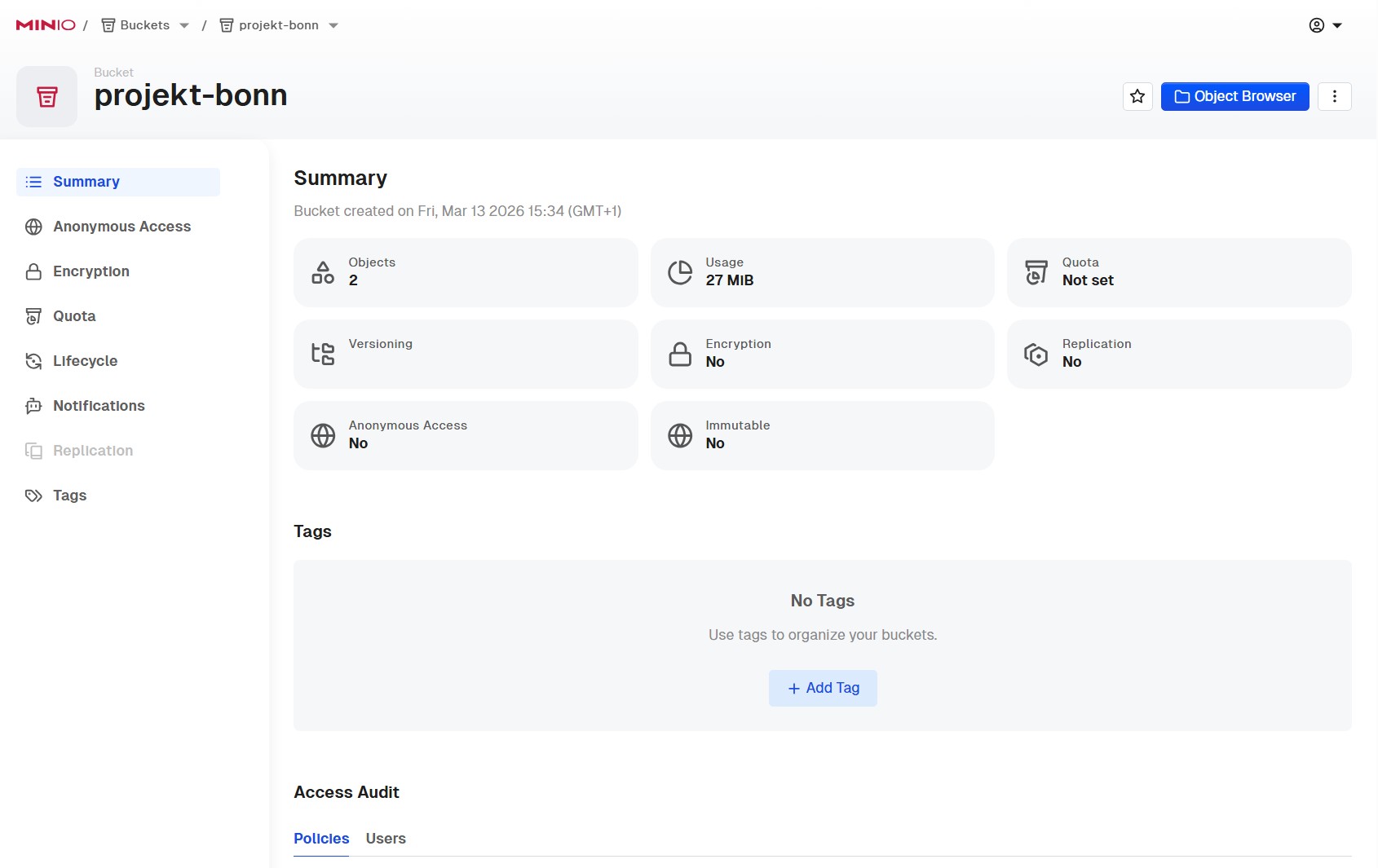This screenshot has width=1378, height=868.
Task: Open the Encryption summary card
Action: pos(822,354)
